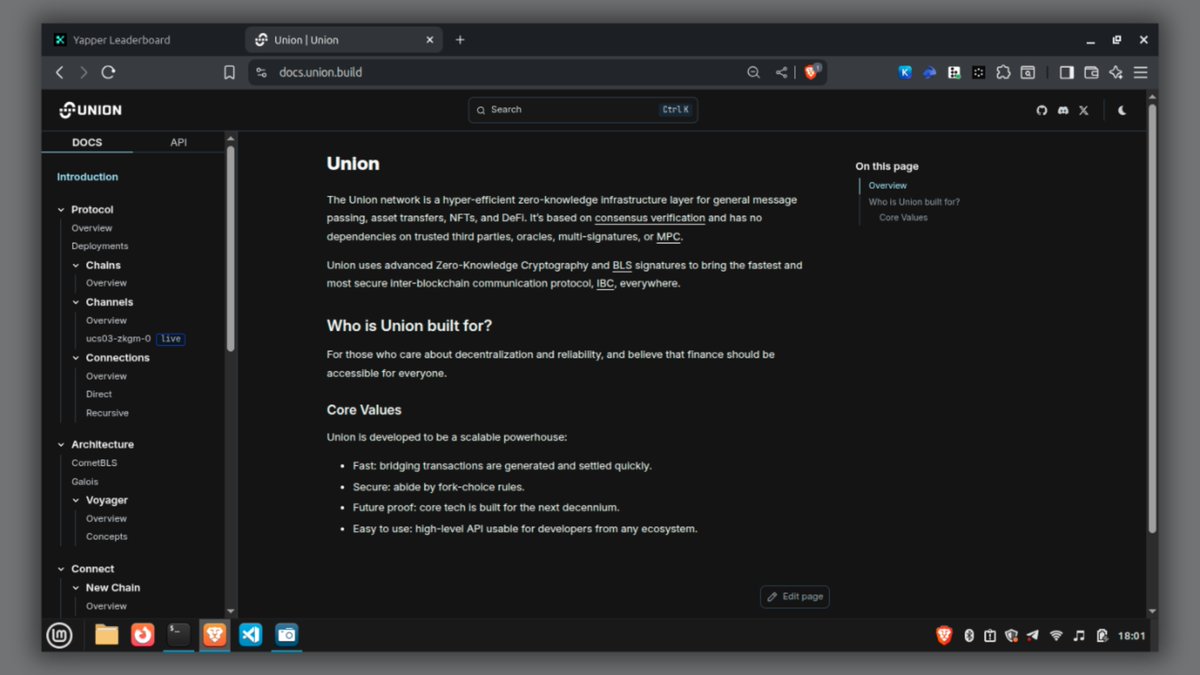Open Direct under Connections
Image resolution: width=1200 pixels, height=675 pixels.
(x=99, y=394)
